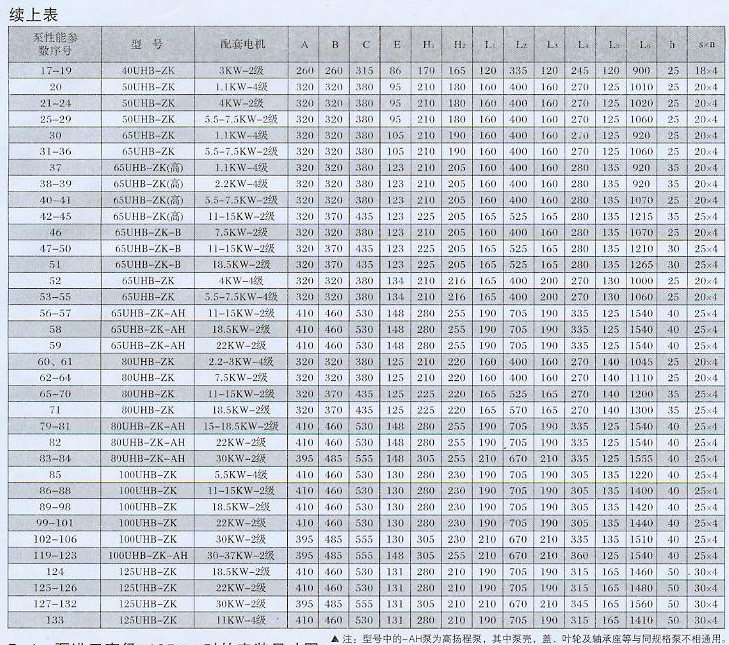
Task: Click the 4KW-1级 motor cell
Action: coord(241,281)
